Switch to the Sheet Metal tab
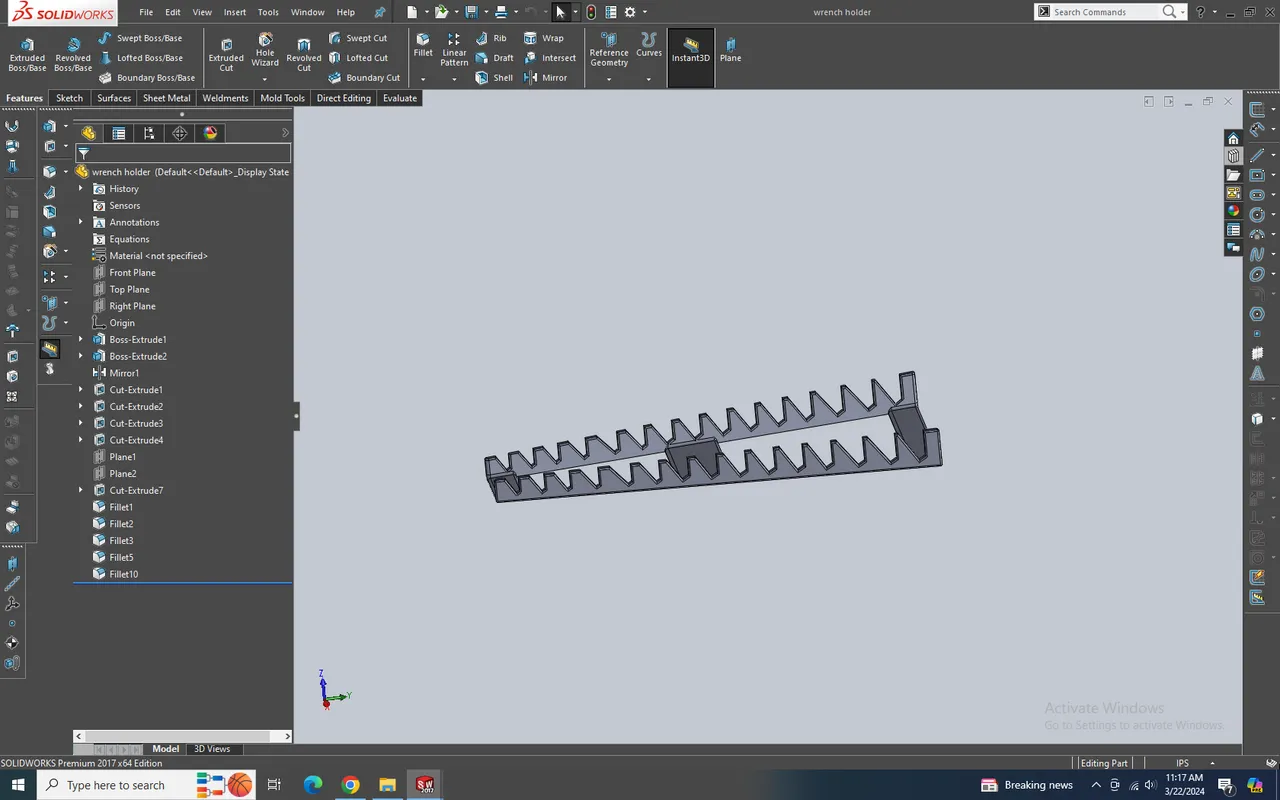 click(x=166, y=97)
